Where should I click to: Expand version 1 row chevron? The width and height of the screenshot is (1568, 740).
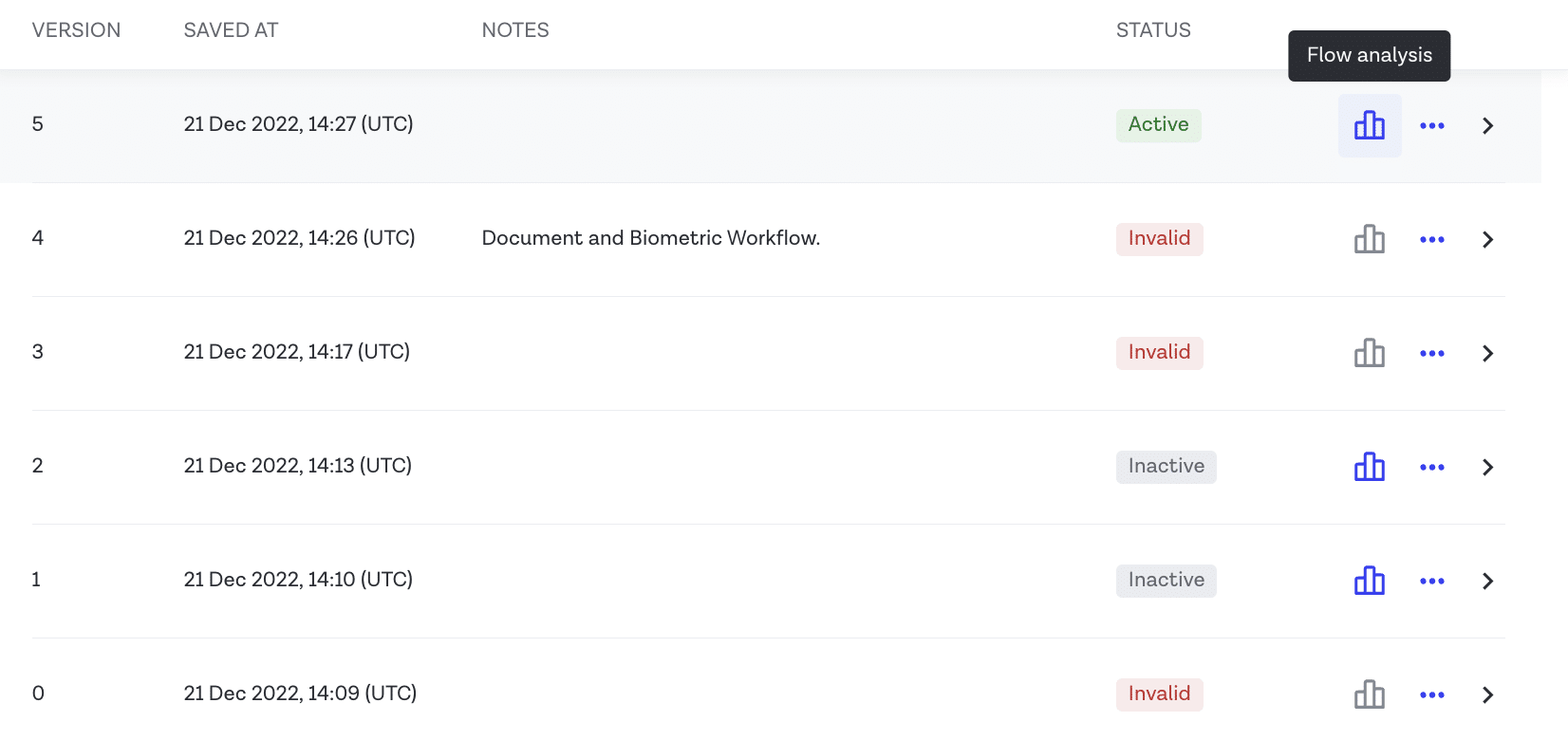click(1488, 581)
